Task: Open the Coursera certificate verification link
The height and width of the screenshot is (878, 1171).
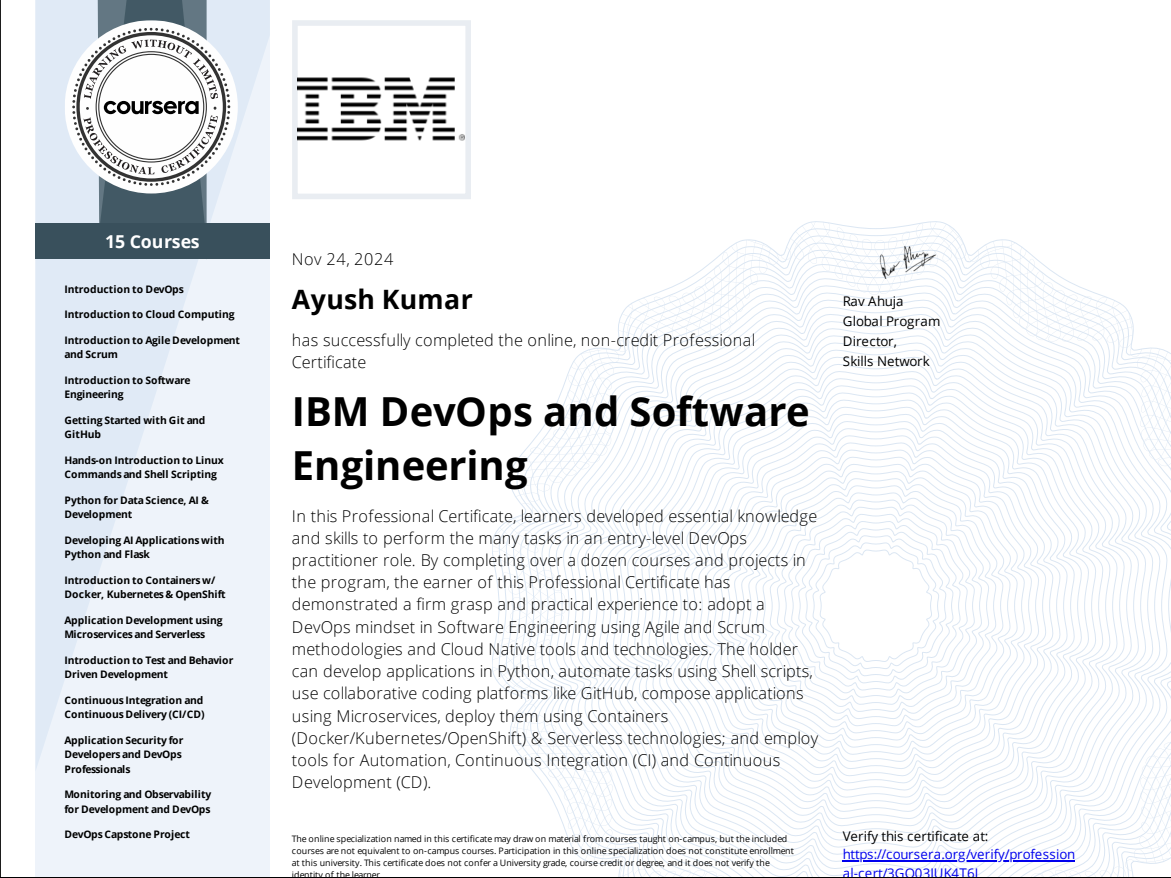Action: point(958,862)
